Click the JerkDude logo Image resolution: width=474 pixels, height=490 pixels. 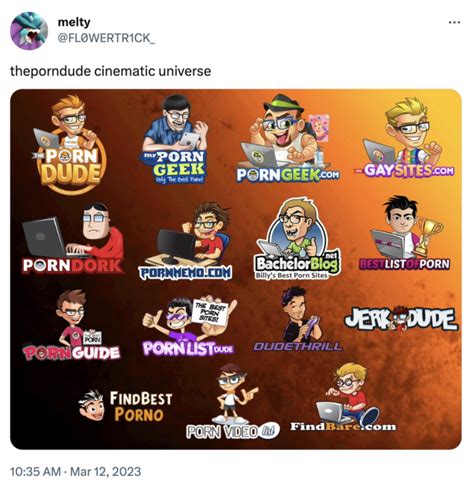[401, 319]
